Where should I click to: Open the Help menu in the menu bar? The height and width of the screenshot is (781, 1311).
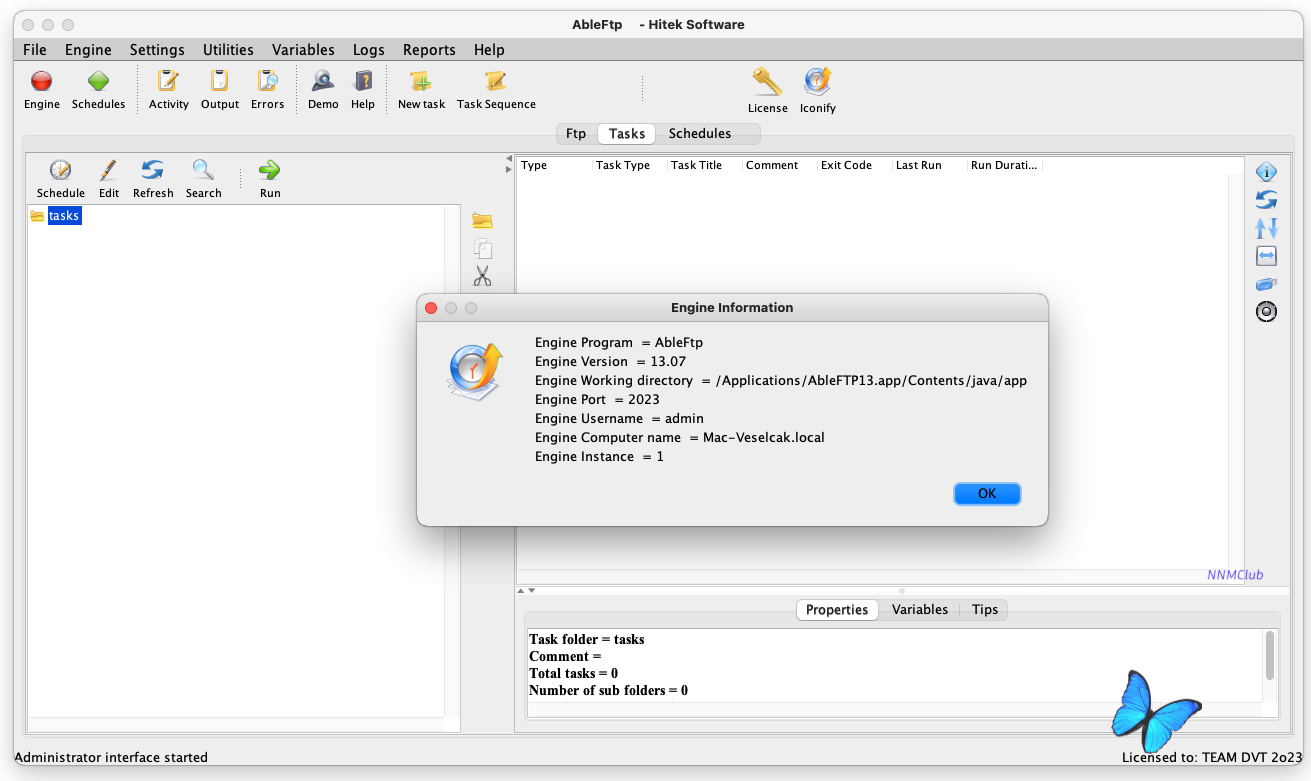pyautogui.click(x=489, y=50)
